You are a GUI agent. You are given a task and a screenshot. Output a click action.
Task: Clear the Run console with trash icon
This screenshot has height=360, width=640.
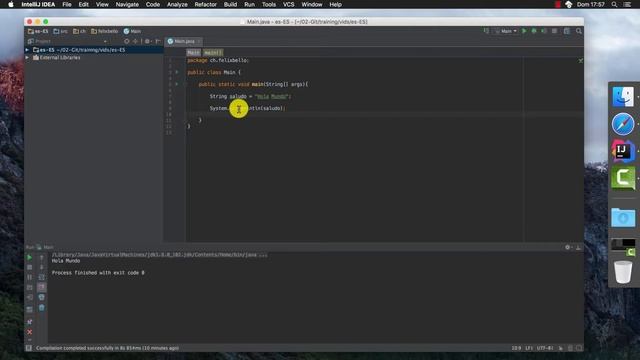(x=42, y=308)
